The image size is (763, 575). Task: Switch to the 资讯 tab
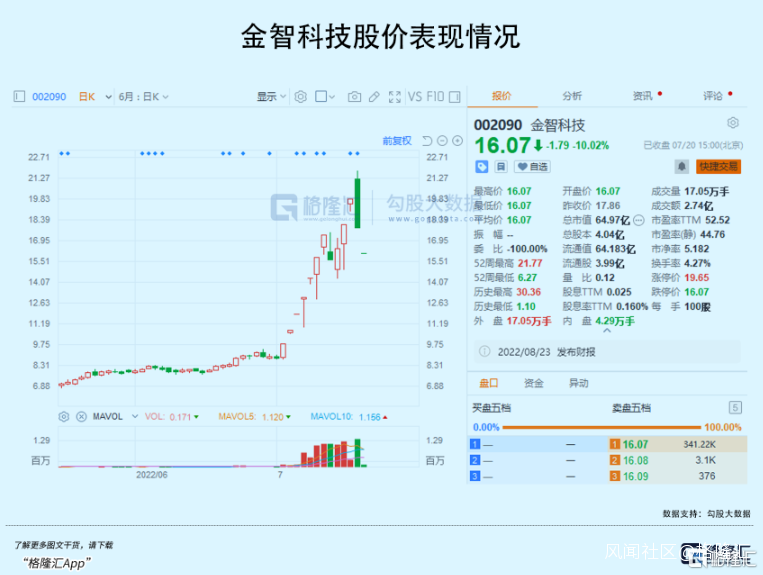[642, 96]
